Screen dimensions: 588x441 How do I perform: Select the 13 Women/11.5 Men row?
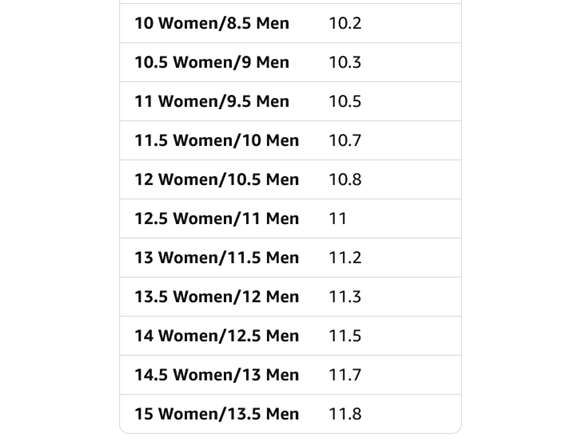coord(290,258)
